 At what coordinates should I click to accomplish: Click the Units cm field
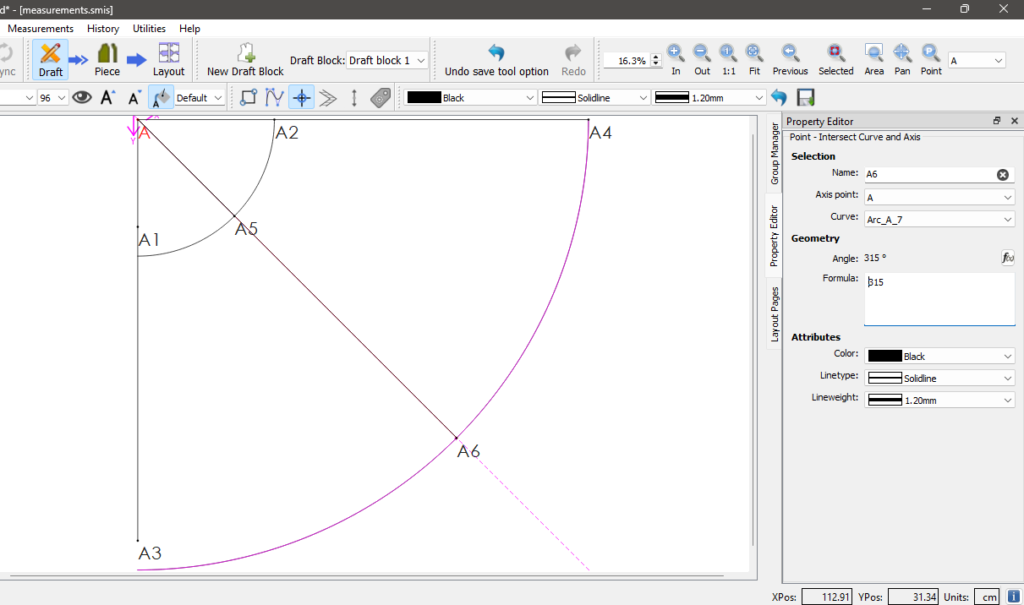987,597
